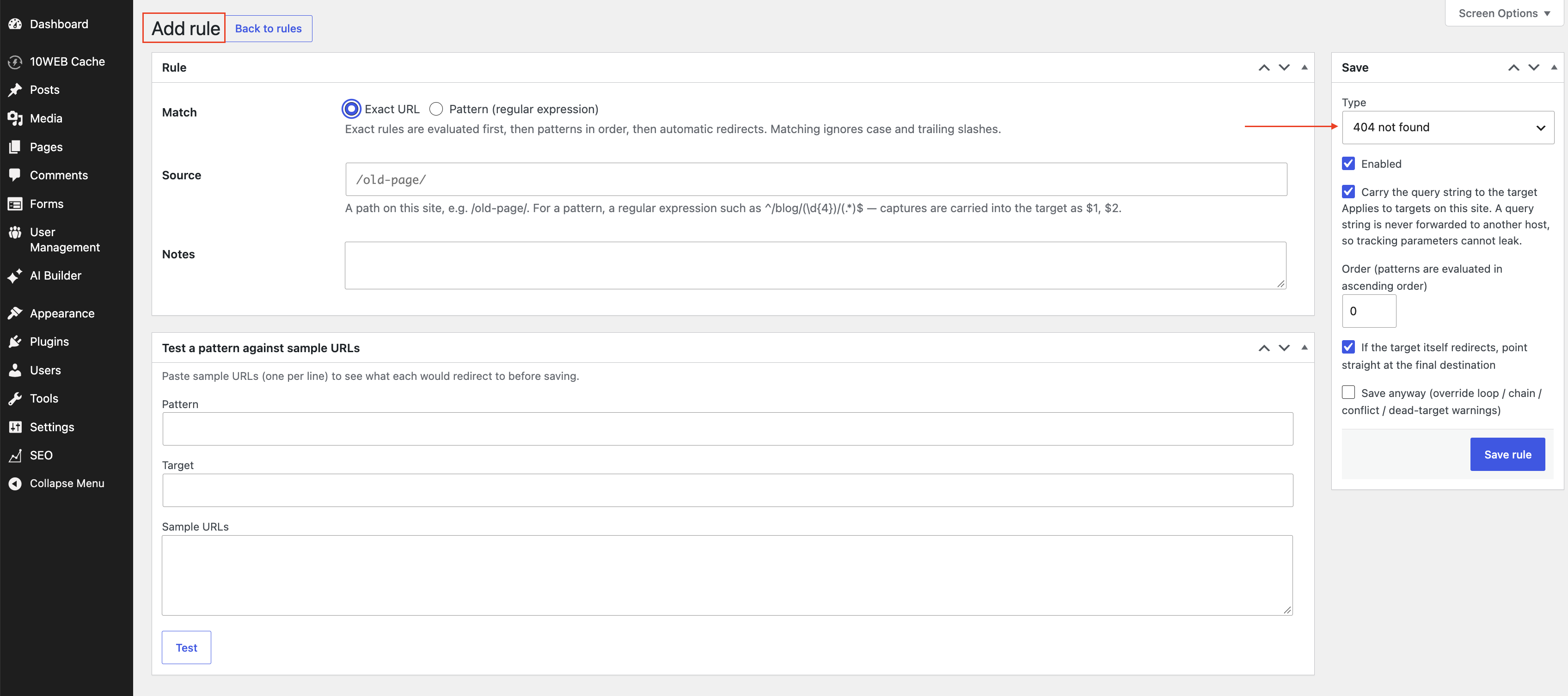Click the 10WEB Cache sidebar icon

tap(15, 61)
